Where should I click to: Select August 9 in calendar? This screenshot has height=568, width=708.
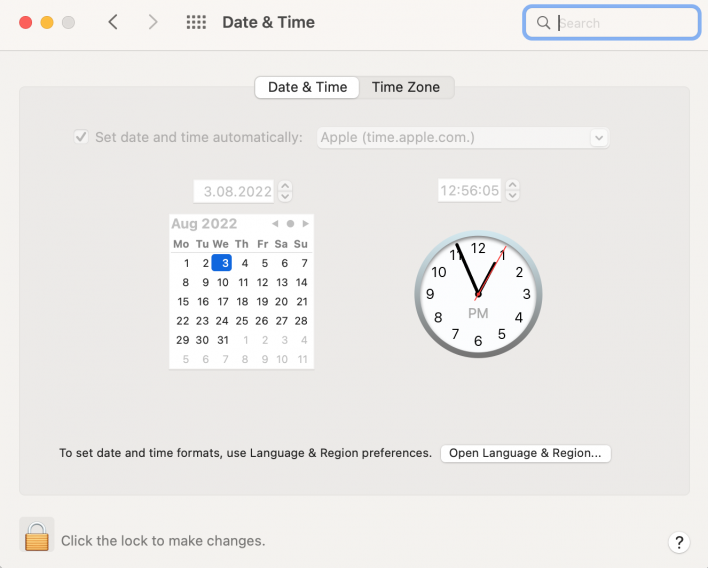[205, 283]
